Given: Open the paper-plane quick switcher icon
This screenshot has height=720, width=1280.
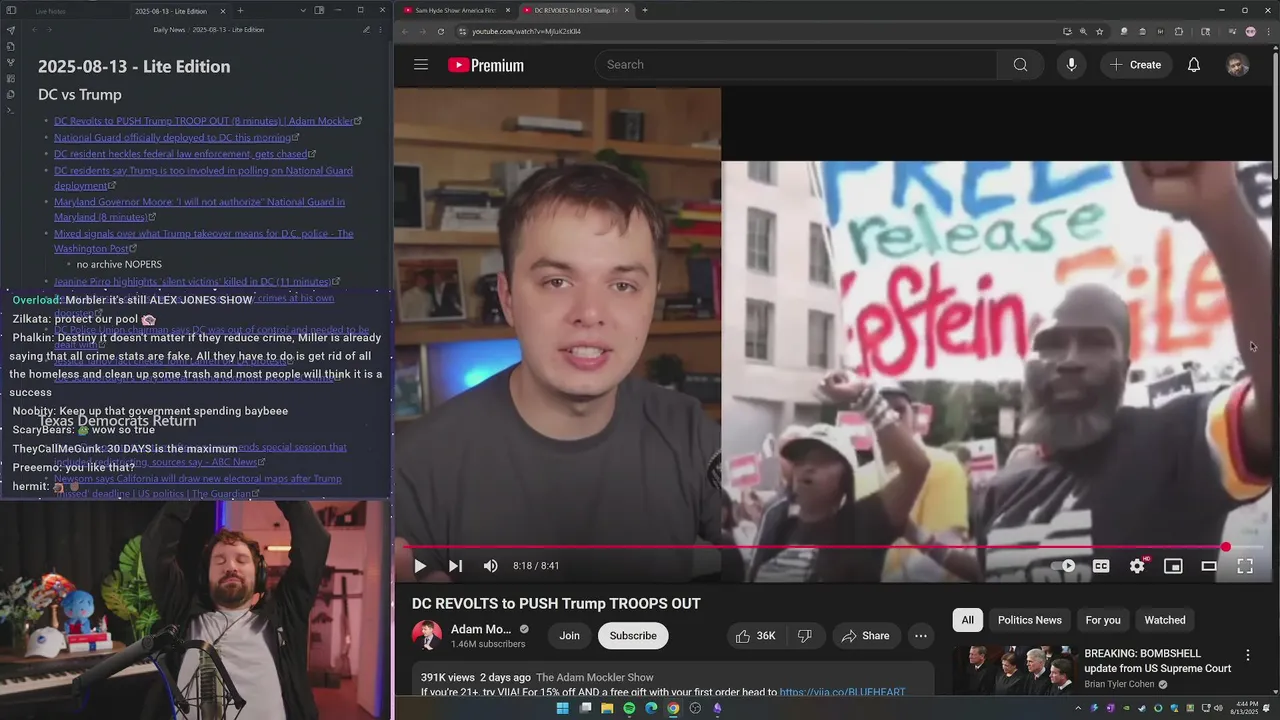Looking at the screenshot, I should [11, 30].
